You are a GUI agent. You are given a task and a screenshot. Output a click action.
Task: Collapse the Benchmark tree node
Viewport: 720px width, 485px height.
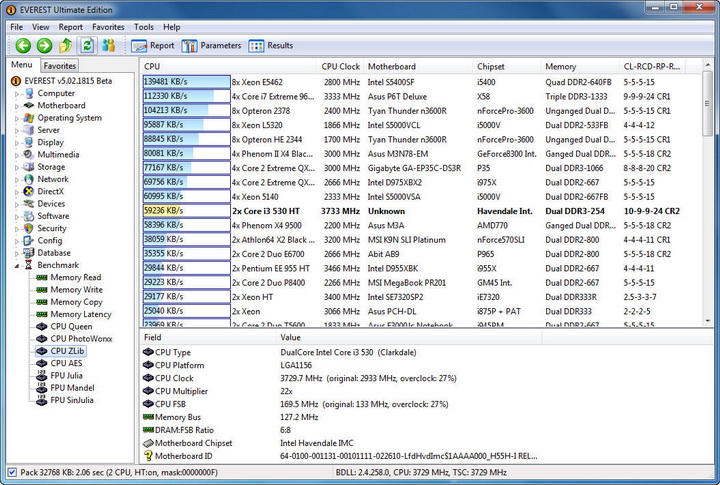coord(17,265)
